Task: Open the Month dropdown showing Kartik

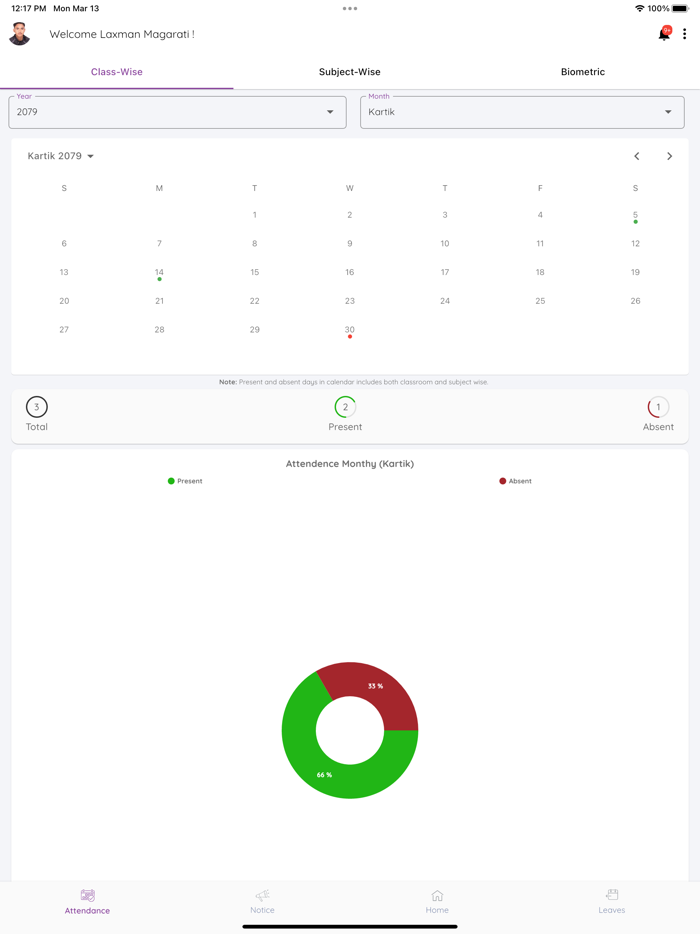Action: [x=522, y=112]
